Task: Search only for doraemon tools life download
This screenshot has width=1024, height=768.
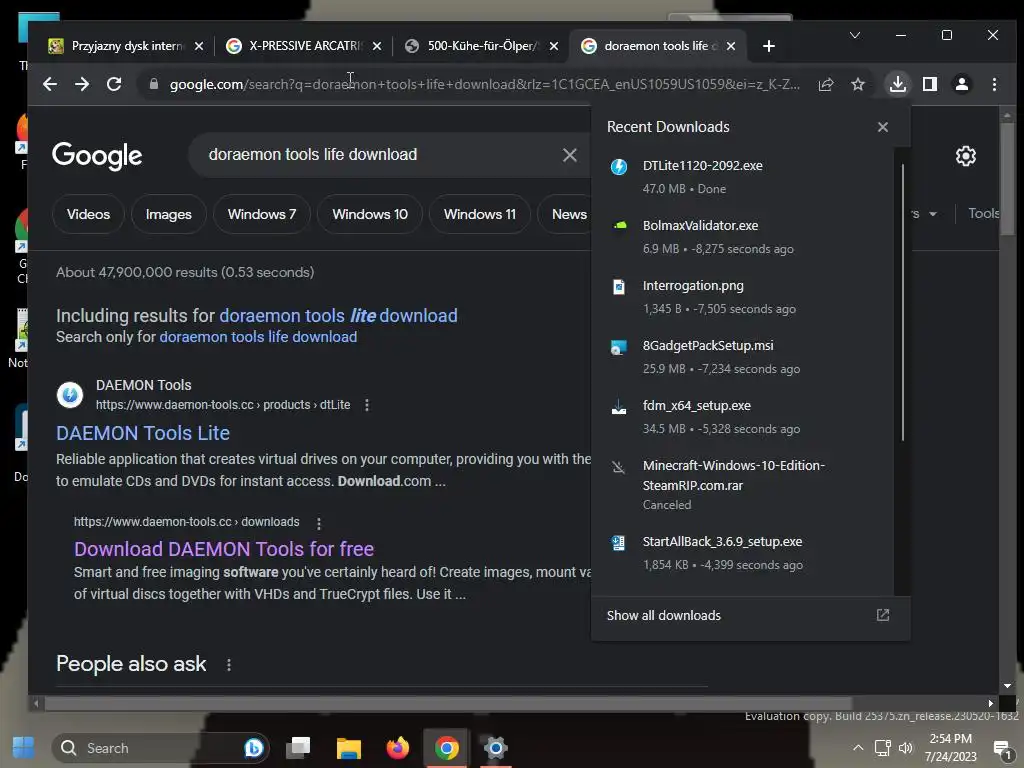Action: pyautogui.click(x=258, y=337)
